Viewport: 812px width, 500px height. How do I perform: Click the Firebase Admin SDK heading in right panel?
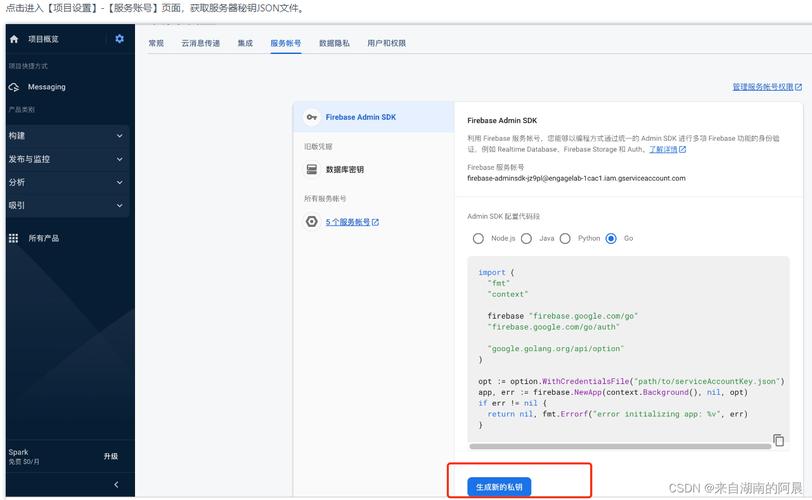[502, 120]
